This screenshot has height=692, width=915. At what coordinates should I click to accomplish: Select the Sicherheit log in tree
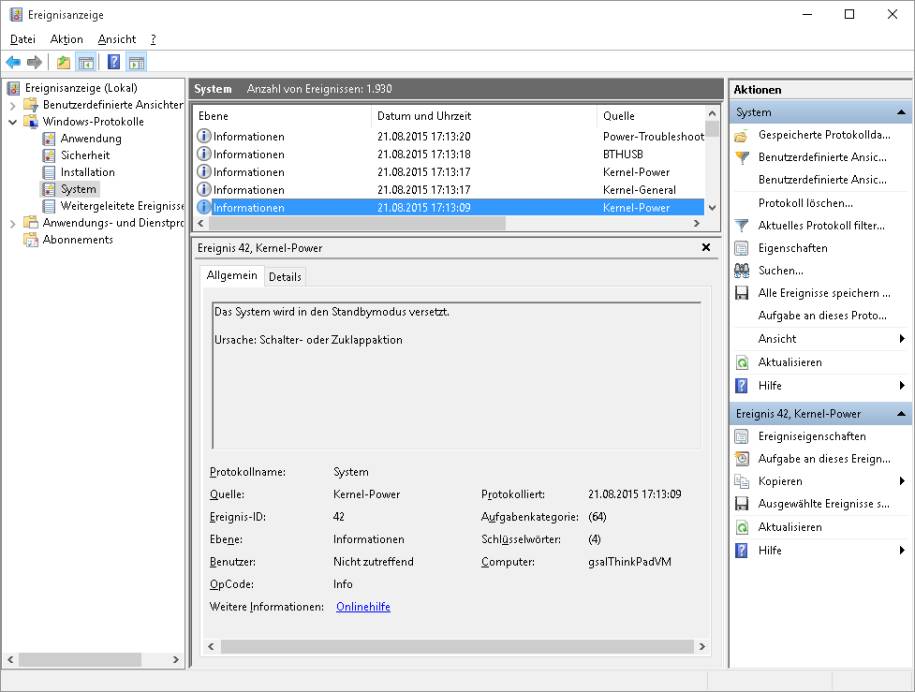tap(85, 155)
